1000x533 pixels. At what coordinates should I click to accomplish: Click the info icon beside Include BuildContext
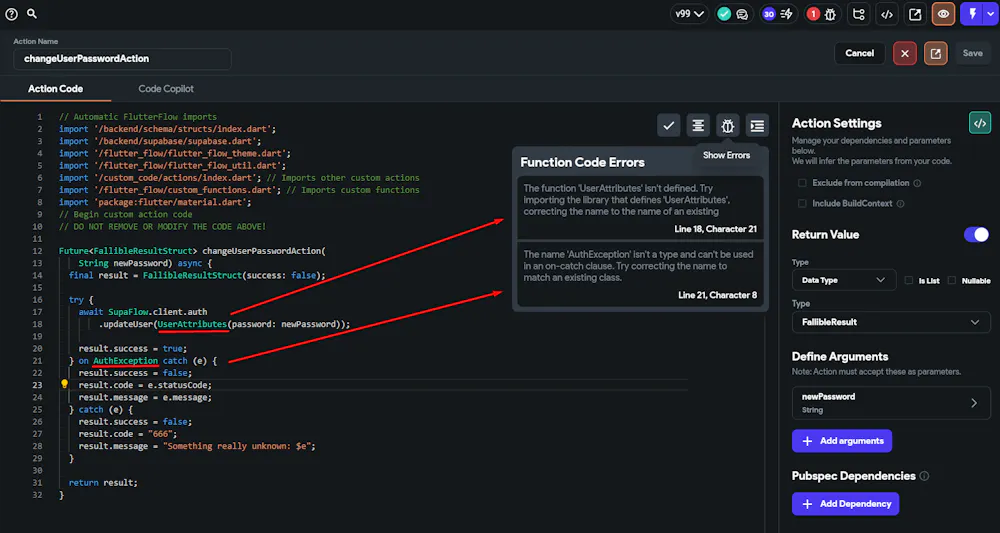[899, 204]
